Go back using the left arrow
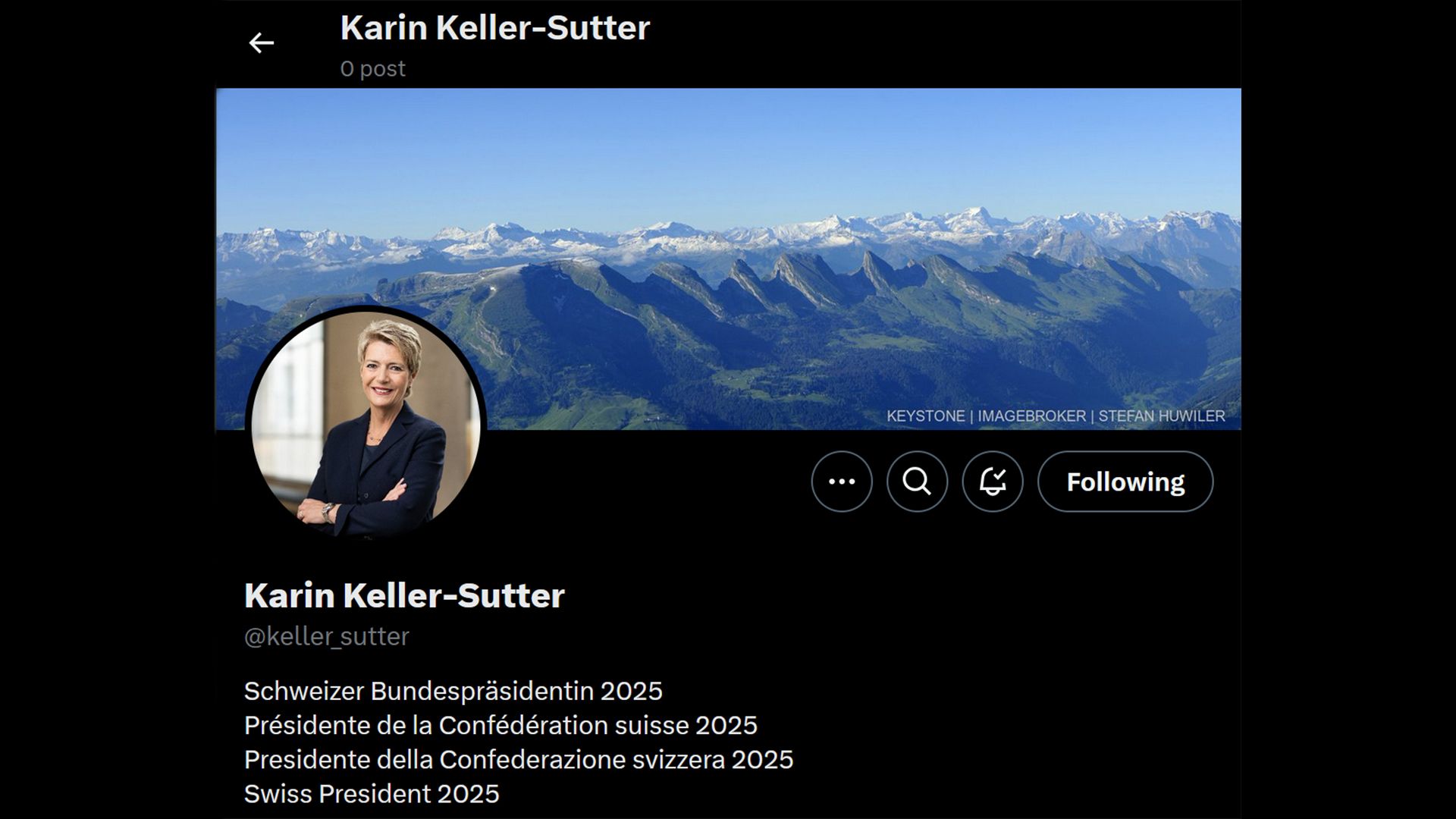Viewport: 1456px width, 819px height. [x=262, y=43]
